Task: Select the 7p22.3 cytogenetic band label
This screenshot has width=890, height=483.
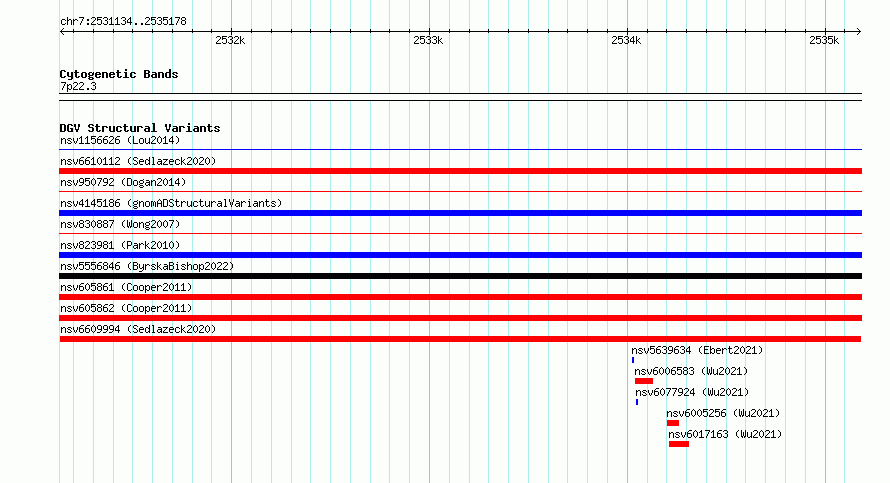Action: tap(78, 86)
